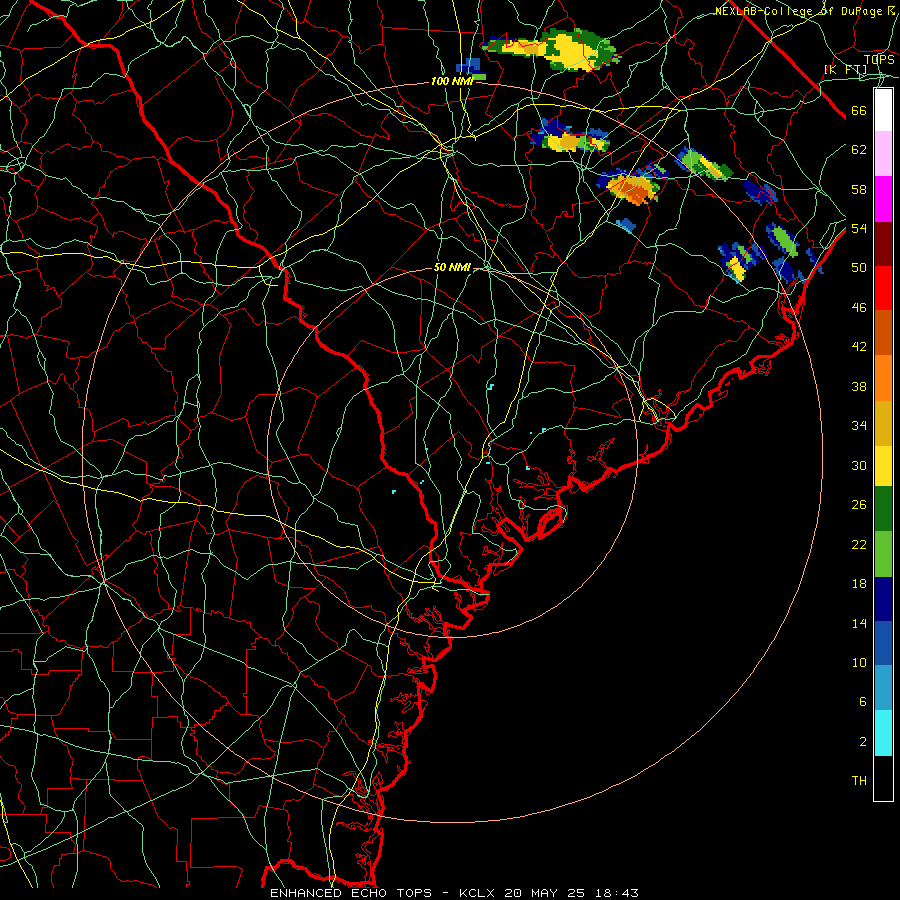The height and width of the screenshot is (900, 900).
Task: Click the "58" scale label
Action: (859, 189)
